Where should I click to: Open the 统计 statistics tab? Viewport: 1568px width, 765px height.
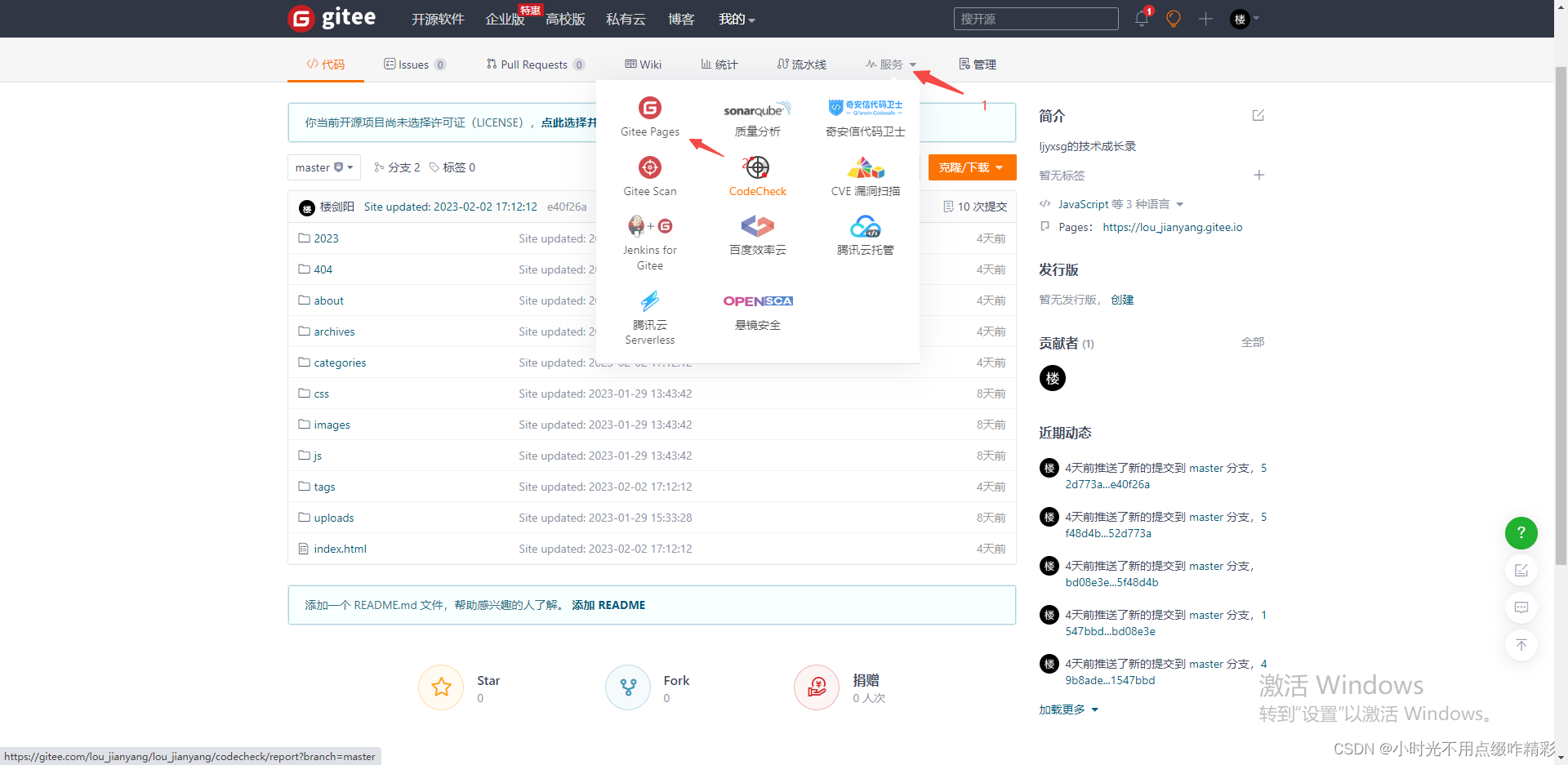click(719, 64)
